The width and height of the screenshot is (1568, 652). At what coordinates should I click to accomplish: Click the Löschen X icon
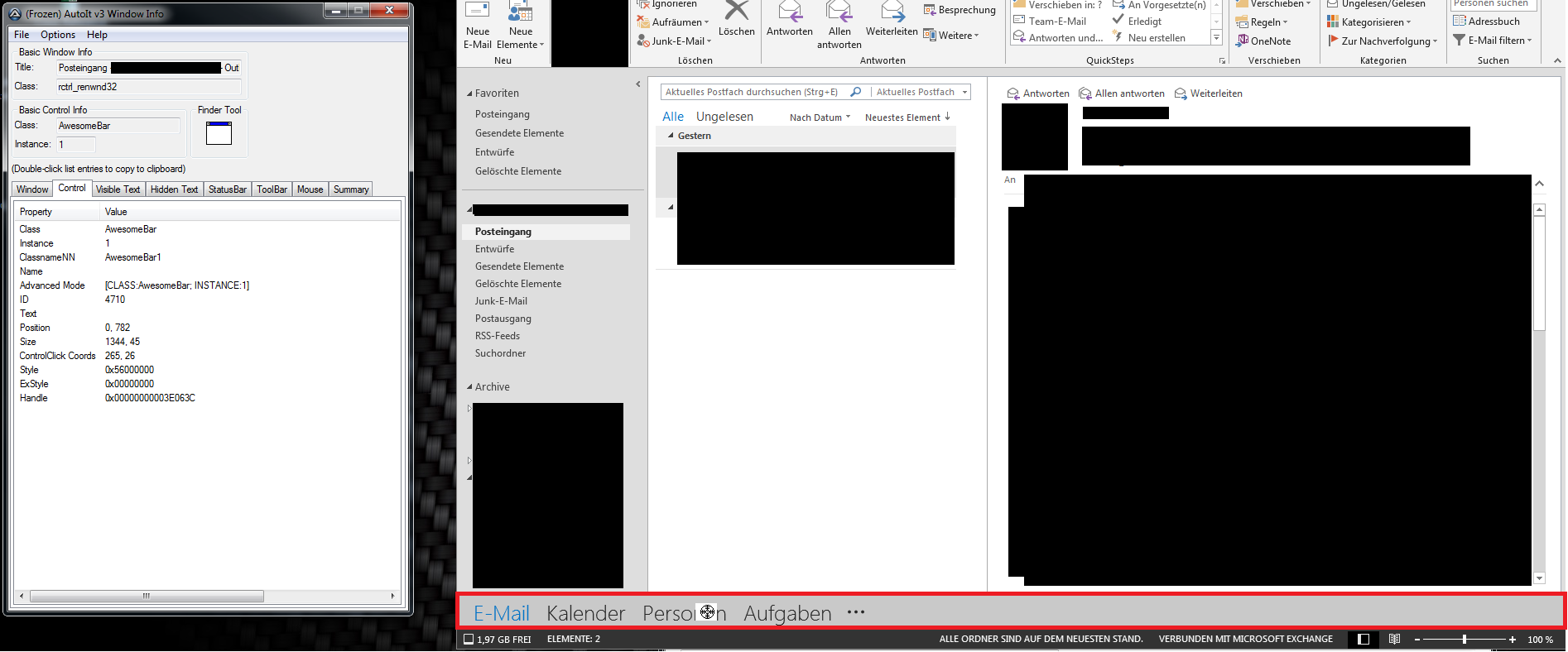point(736,12)
